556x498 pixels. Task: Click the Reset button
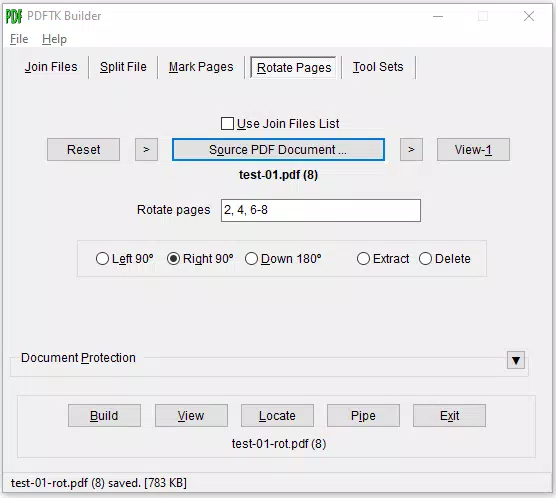click(83, 150)
